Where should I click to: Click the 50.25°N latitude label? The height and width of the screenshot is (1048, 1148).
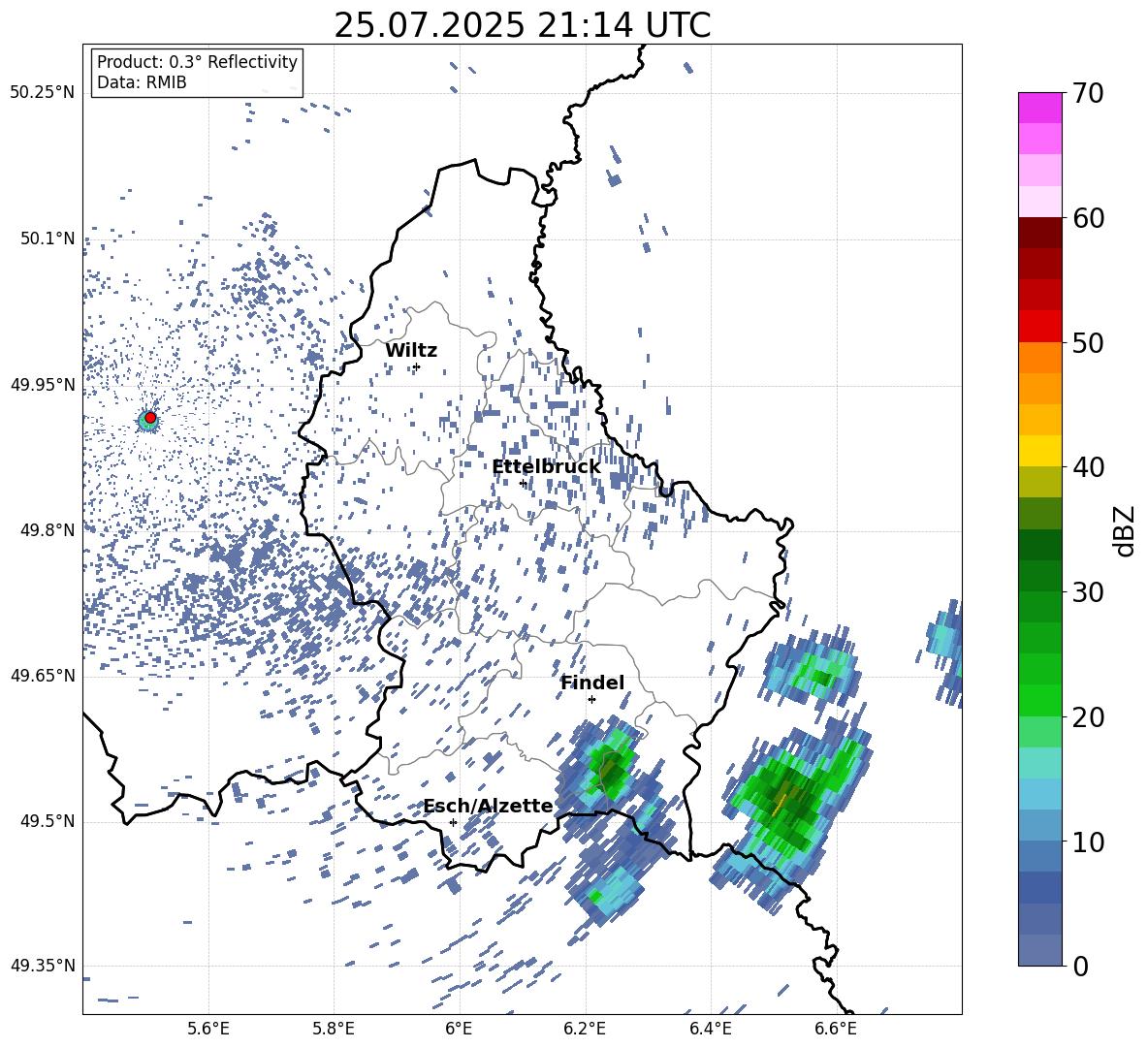click(x=43, y=93)
